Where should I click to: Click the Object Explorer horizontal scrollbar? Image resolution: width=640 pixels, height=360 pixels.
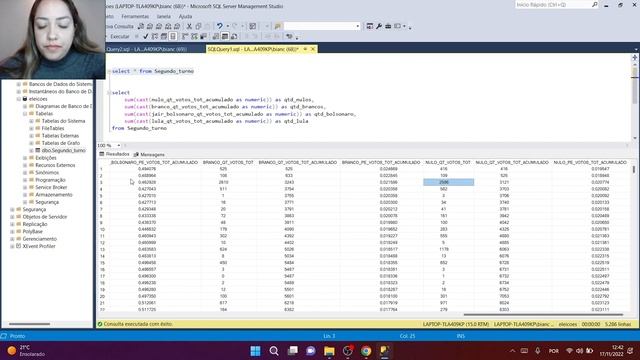click(29, 324)
